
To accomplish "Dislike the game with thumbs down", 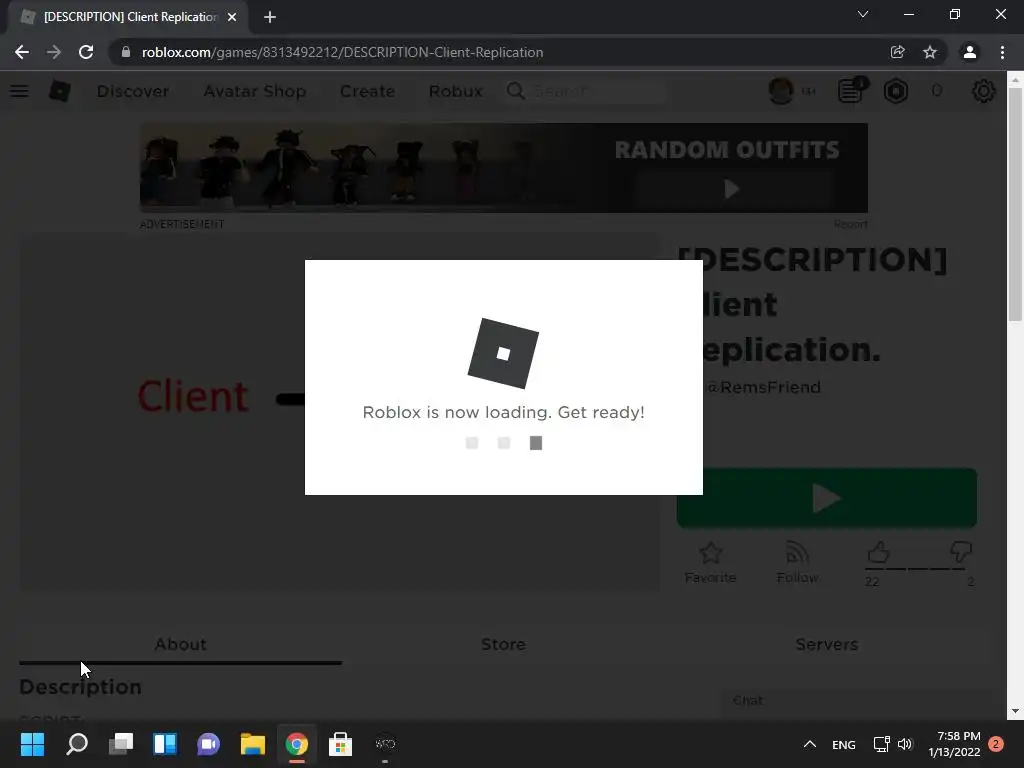I will click(x=961, y=552).
